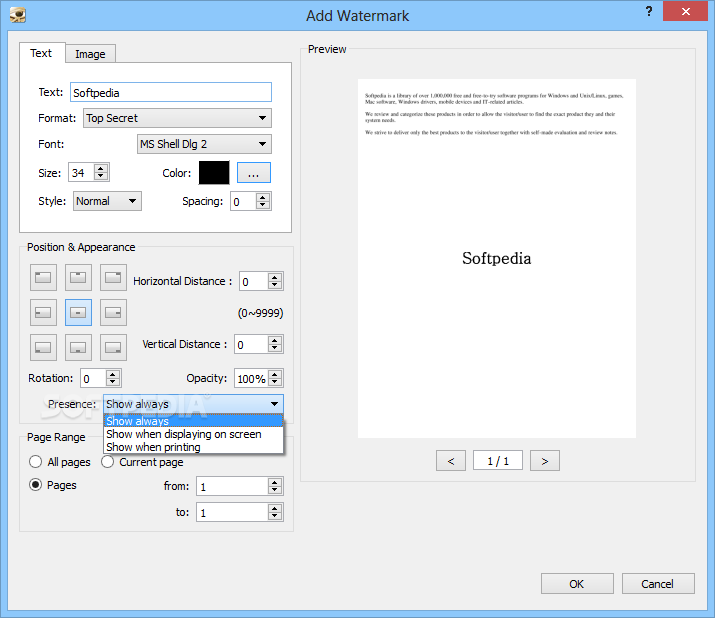Open the Style dropdown showing Normal
This screenshot has width=715, height=618.
pos(107,201)
